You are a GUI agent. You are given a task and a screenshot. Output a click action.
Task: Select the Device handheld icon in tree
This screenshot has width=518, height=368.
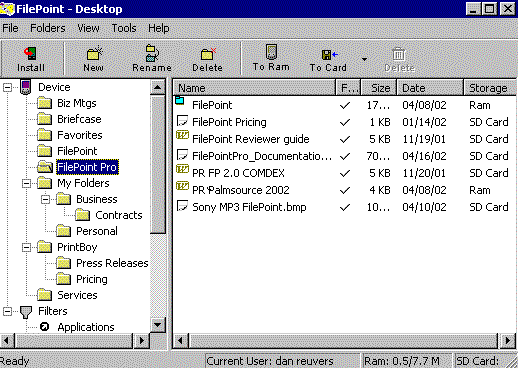26,87
